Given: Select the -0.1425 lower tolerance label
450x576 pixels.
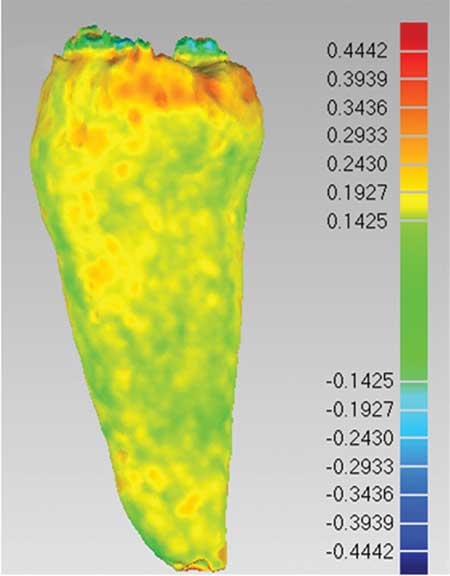Looking at the screenshot, I should tap(360, 381).
